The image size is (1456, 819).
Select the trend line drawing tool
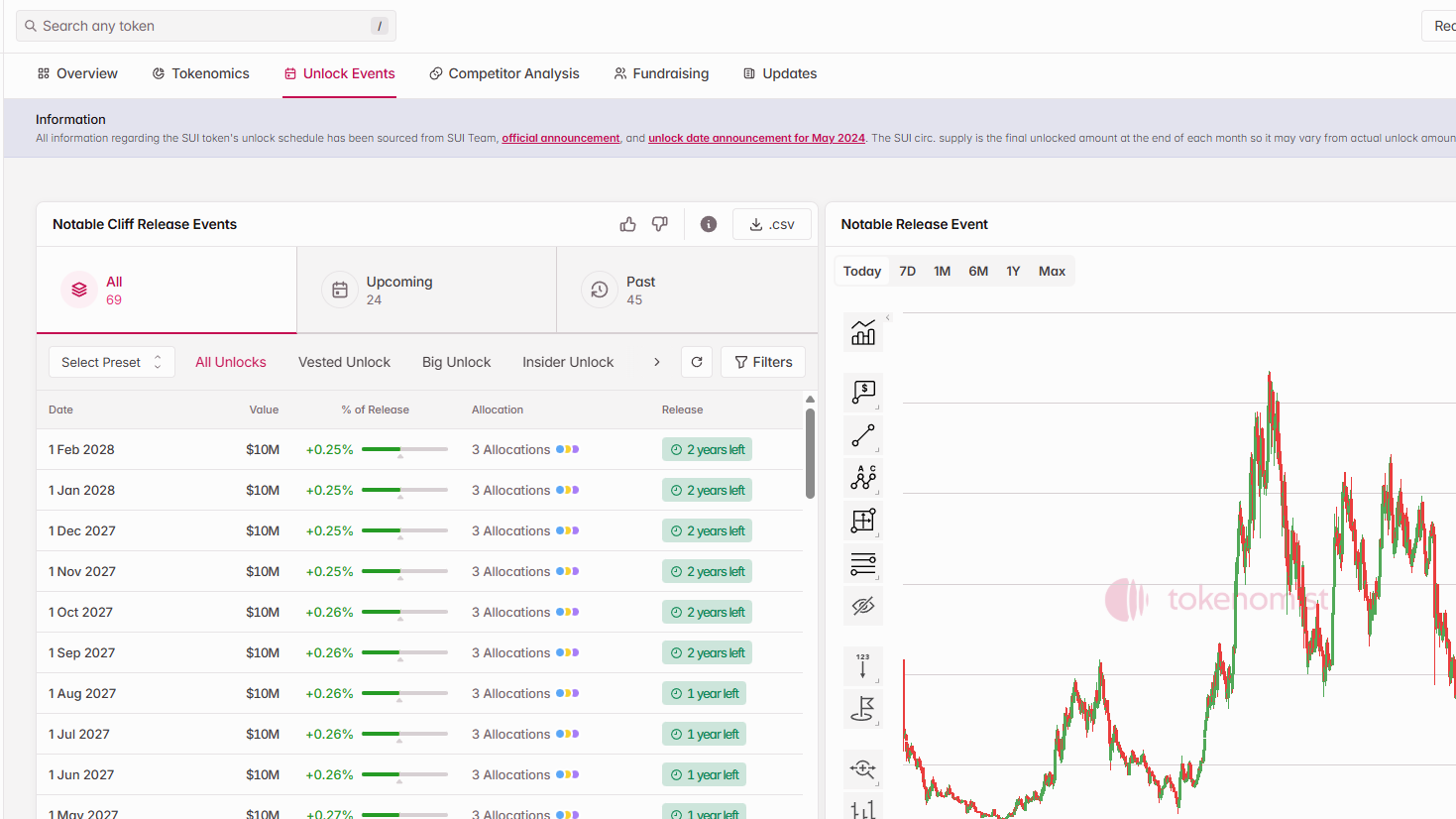pos(863,435)
